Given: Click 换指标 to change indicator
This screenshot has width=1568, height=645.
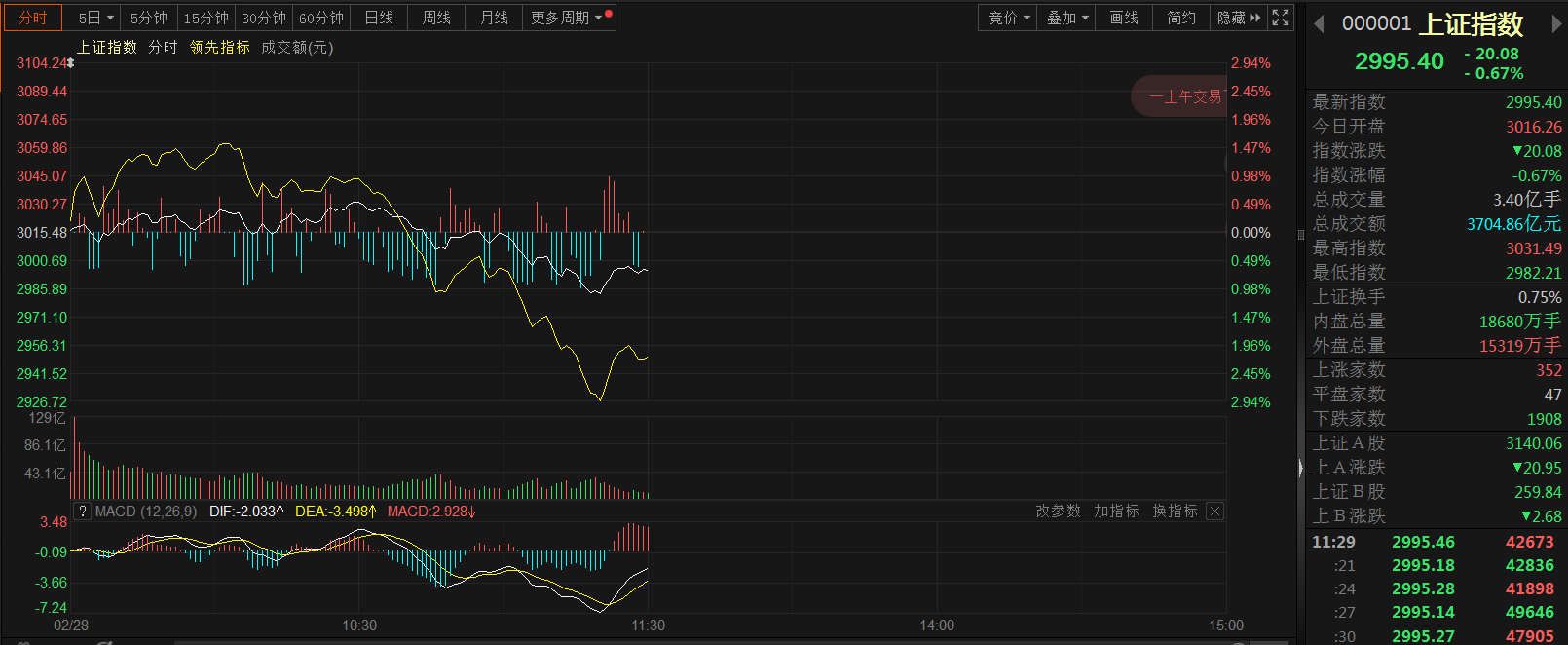Looking at the screenshot, I should 1175,512.
